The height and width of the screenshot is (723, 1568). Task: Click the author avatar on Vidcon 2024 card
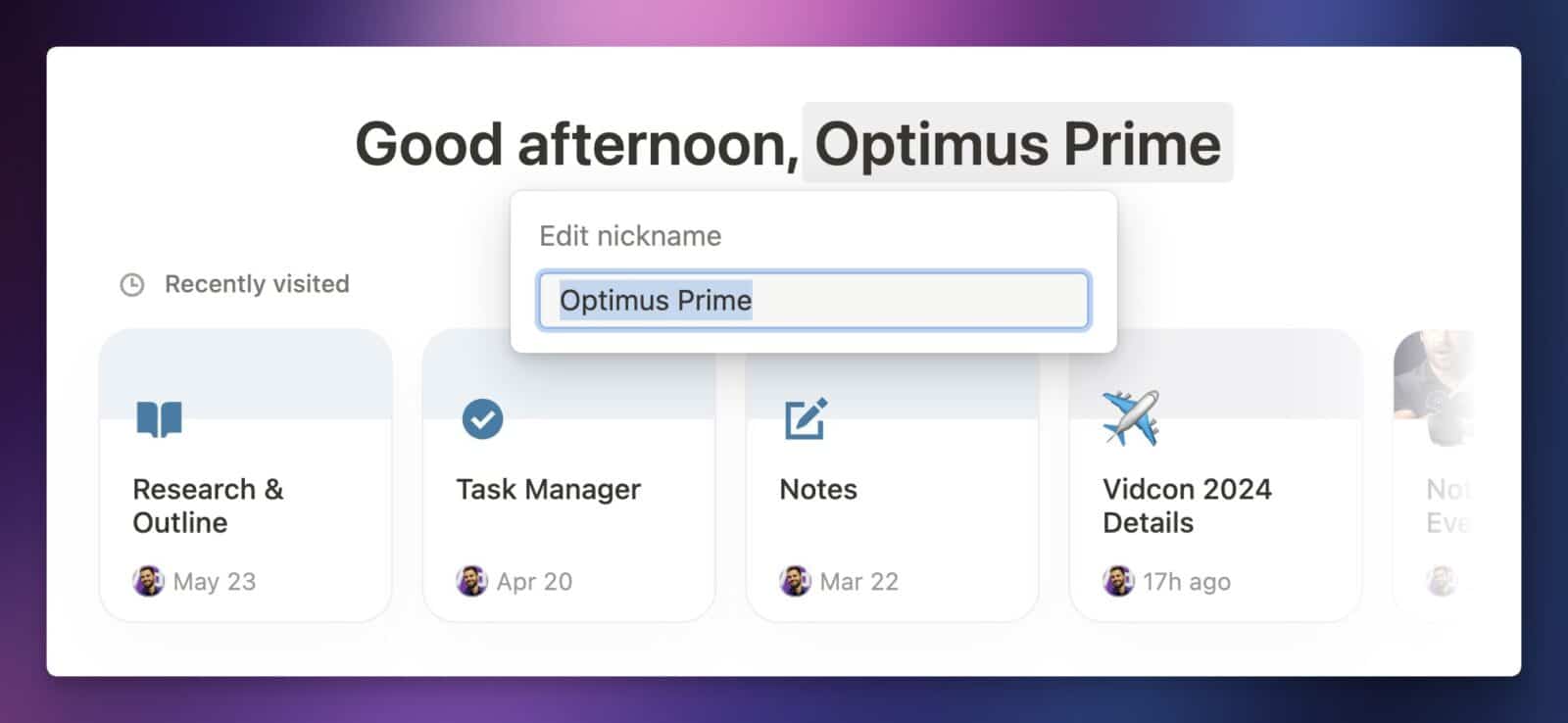tap(1118, 581)
